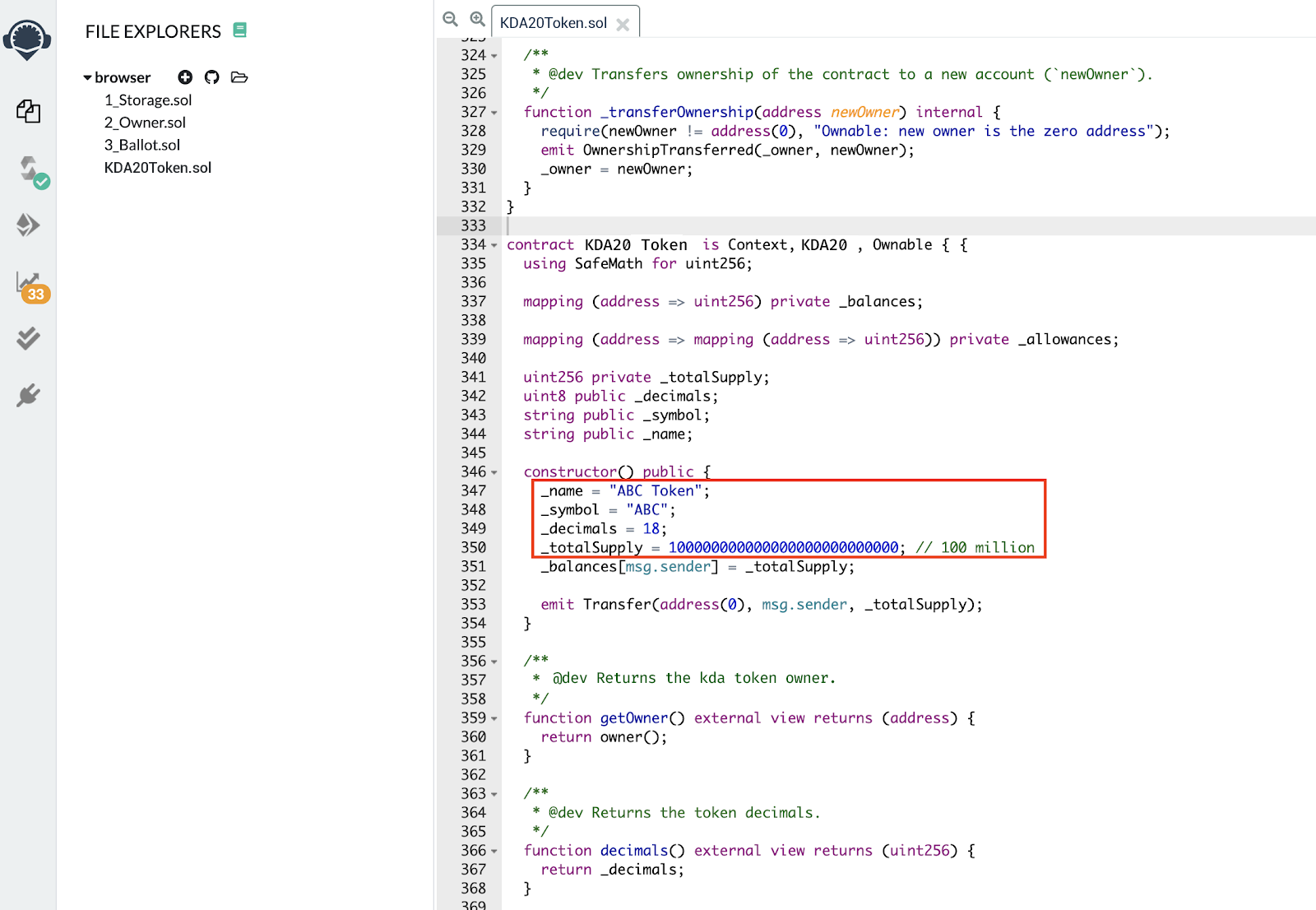Click the "ABC" symbol string on line 348
This screenshot has width=1316, height=910.
coord(647,510)
